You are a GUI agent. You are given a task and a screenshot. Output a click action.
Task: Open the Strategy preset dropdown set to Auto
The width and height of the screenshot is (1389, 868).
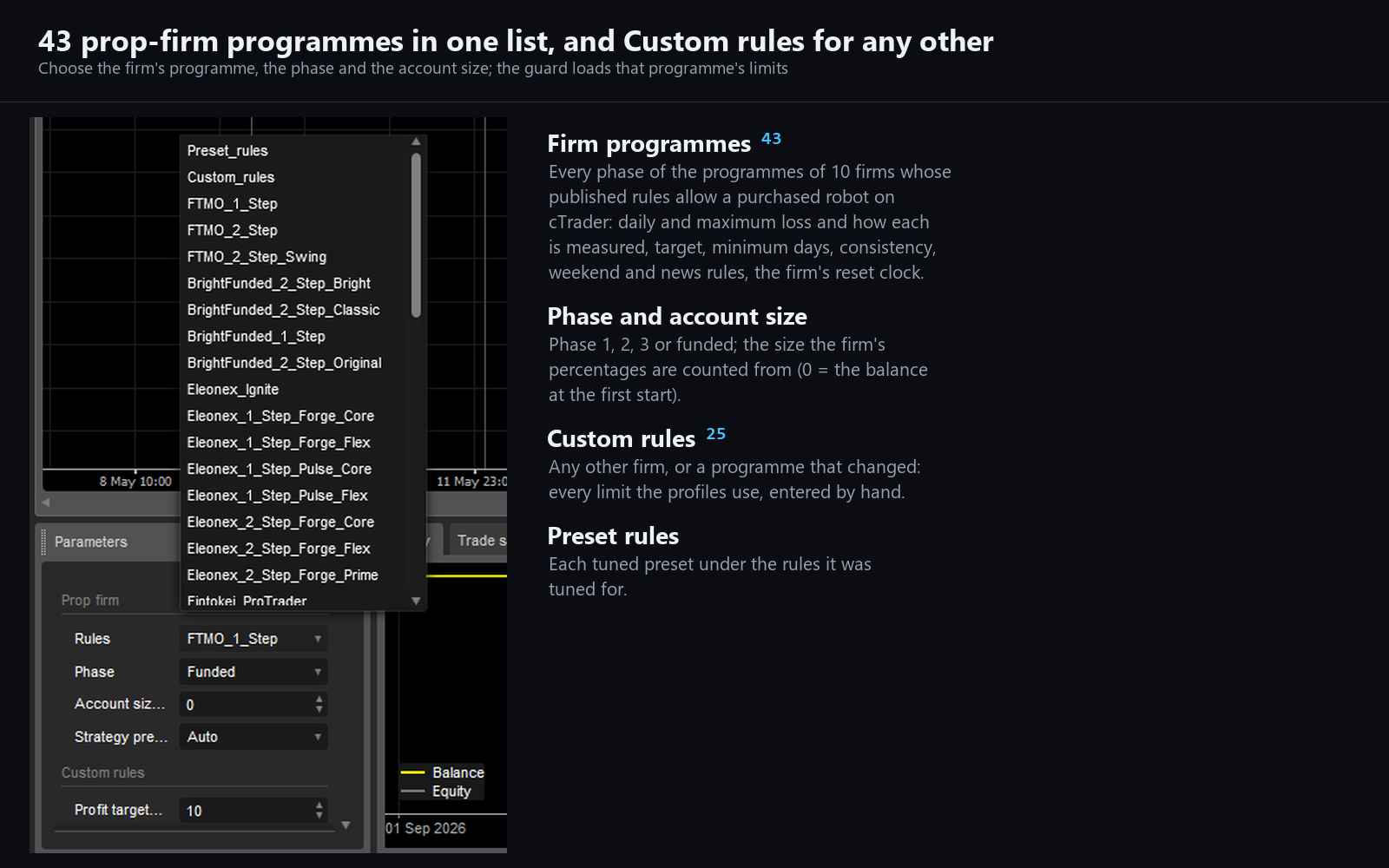[253, 737]
